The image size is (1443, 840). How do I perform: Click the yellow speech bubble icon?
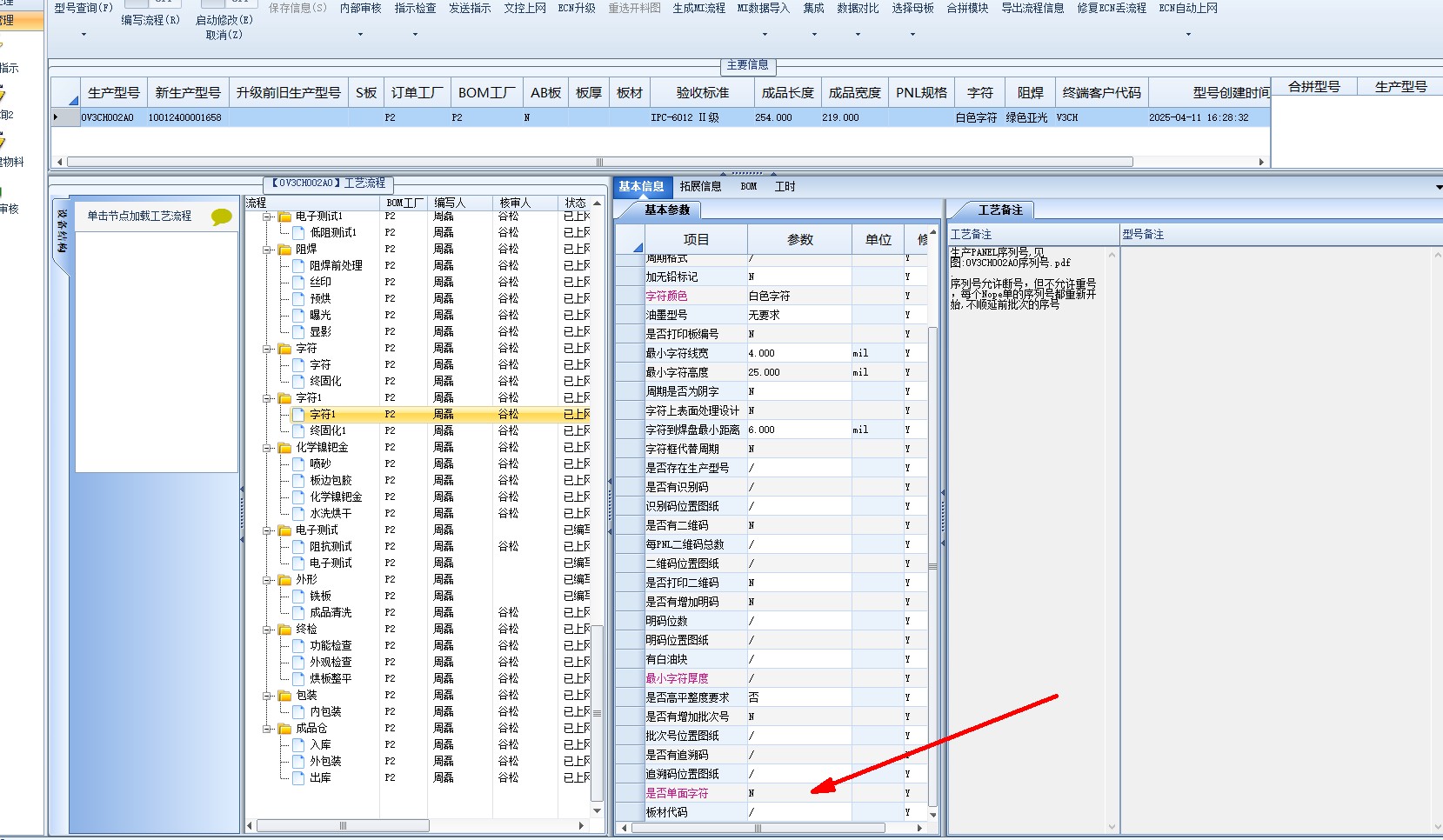pos(222,217)
